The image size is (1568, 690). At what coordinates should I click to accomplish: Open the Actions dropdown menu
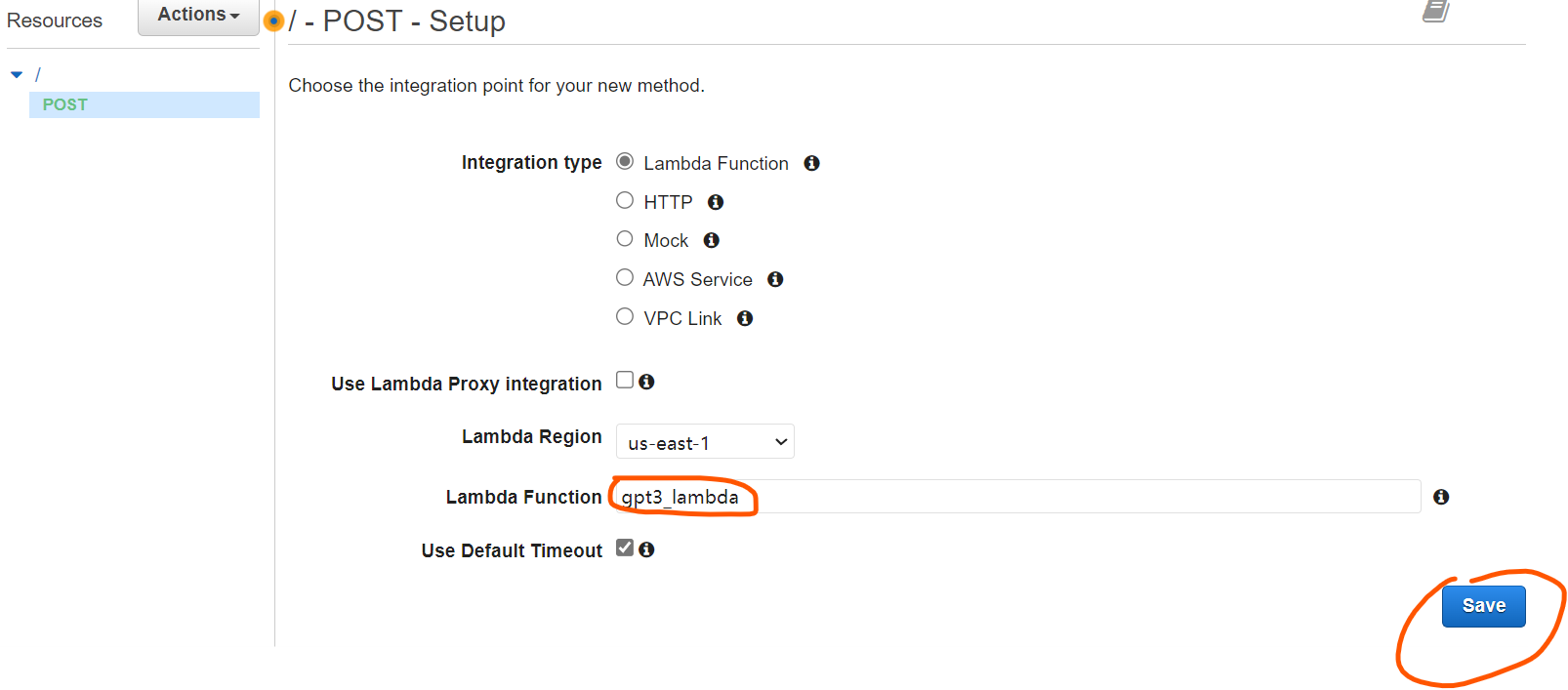[196, 16]
